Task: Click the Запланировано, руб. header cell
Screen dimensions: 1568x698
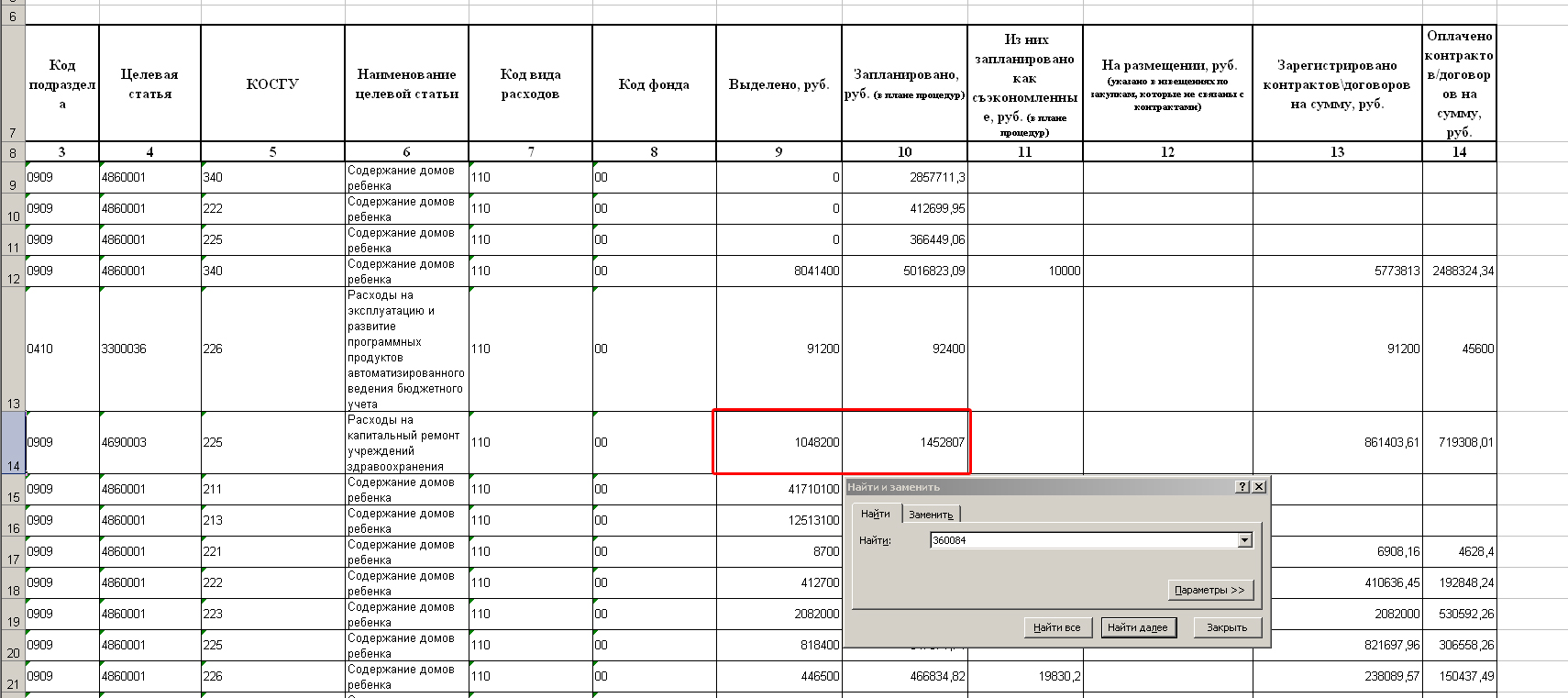Action: [905, 83]
